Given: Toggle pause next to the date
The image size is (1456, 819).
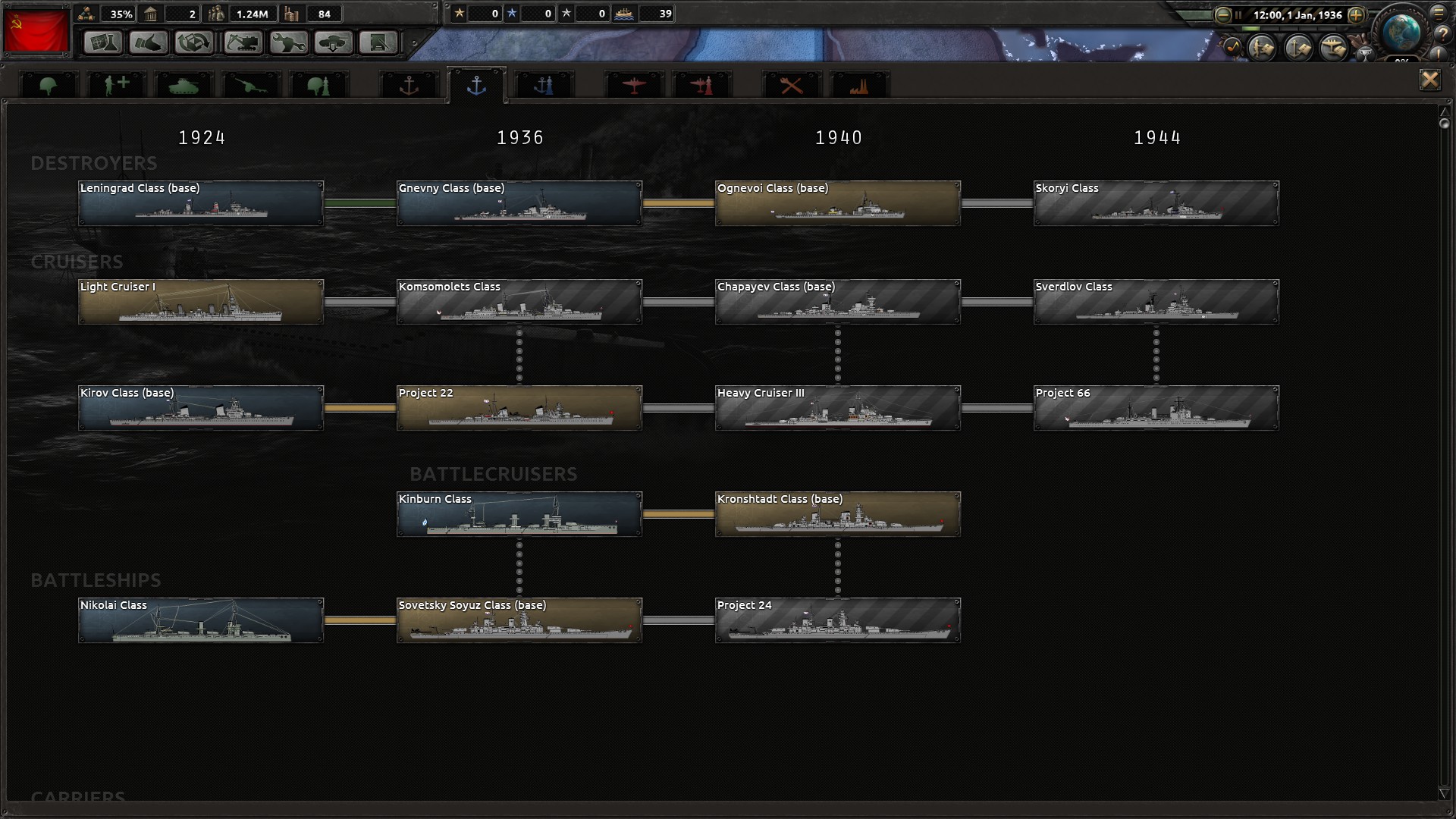Looking at the screenshot, I should coord(1238,15).
